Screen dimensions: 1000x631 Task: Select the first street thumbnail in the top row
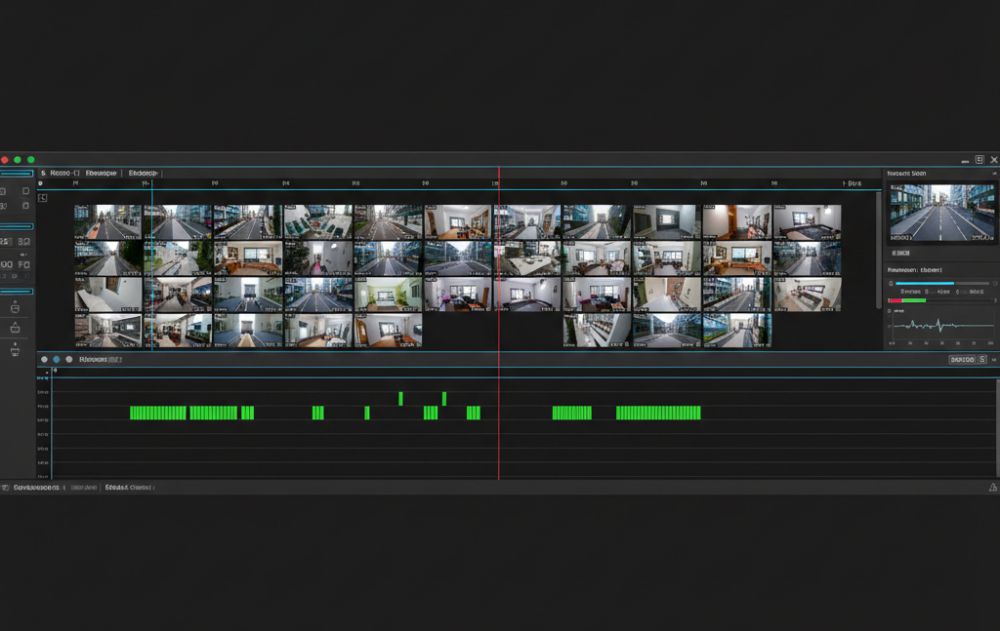pyautogui.click(x=108, y=222)
